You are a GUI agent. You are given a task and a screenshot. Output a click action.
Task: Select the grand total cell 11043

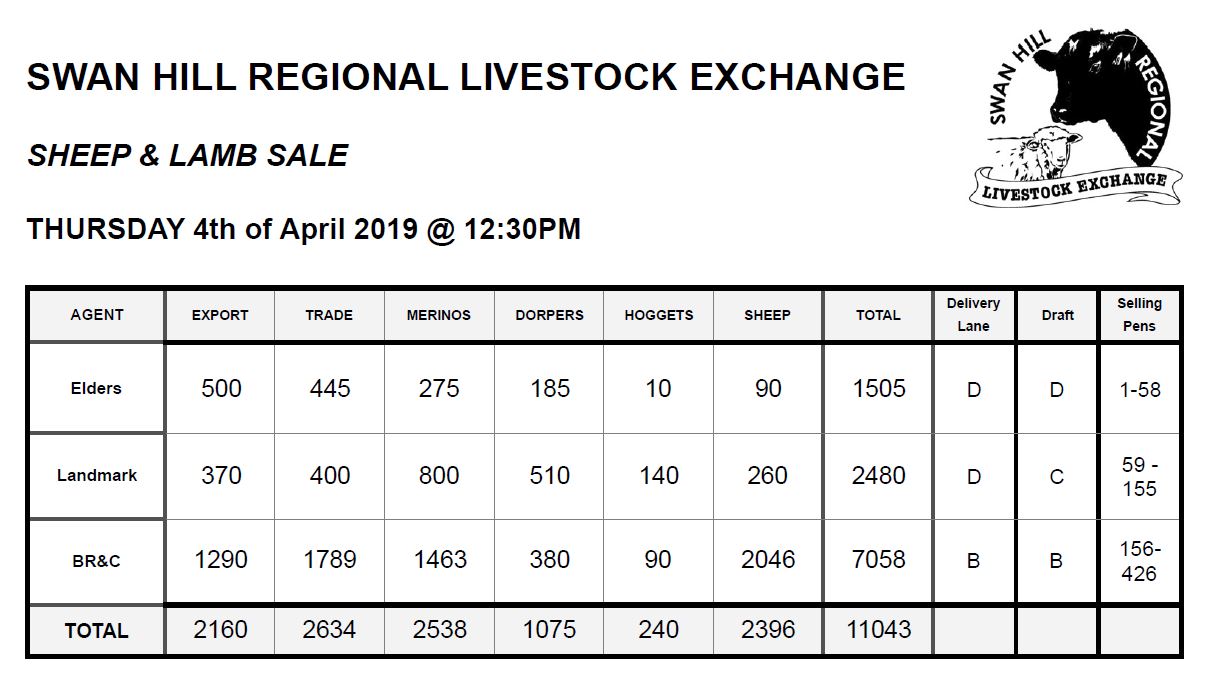pos(878,630)
